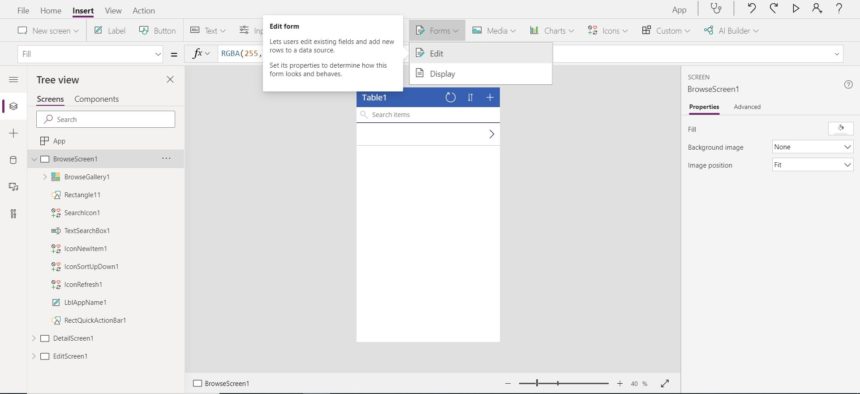Insert a Button control

[157, 31]
